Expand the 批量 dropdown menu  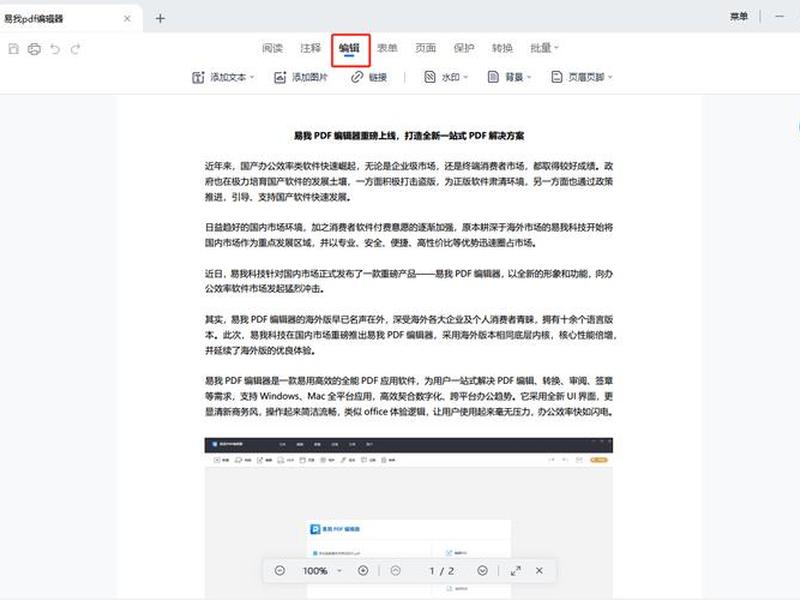(544, 48)
